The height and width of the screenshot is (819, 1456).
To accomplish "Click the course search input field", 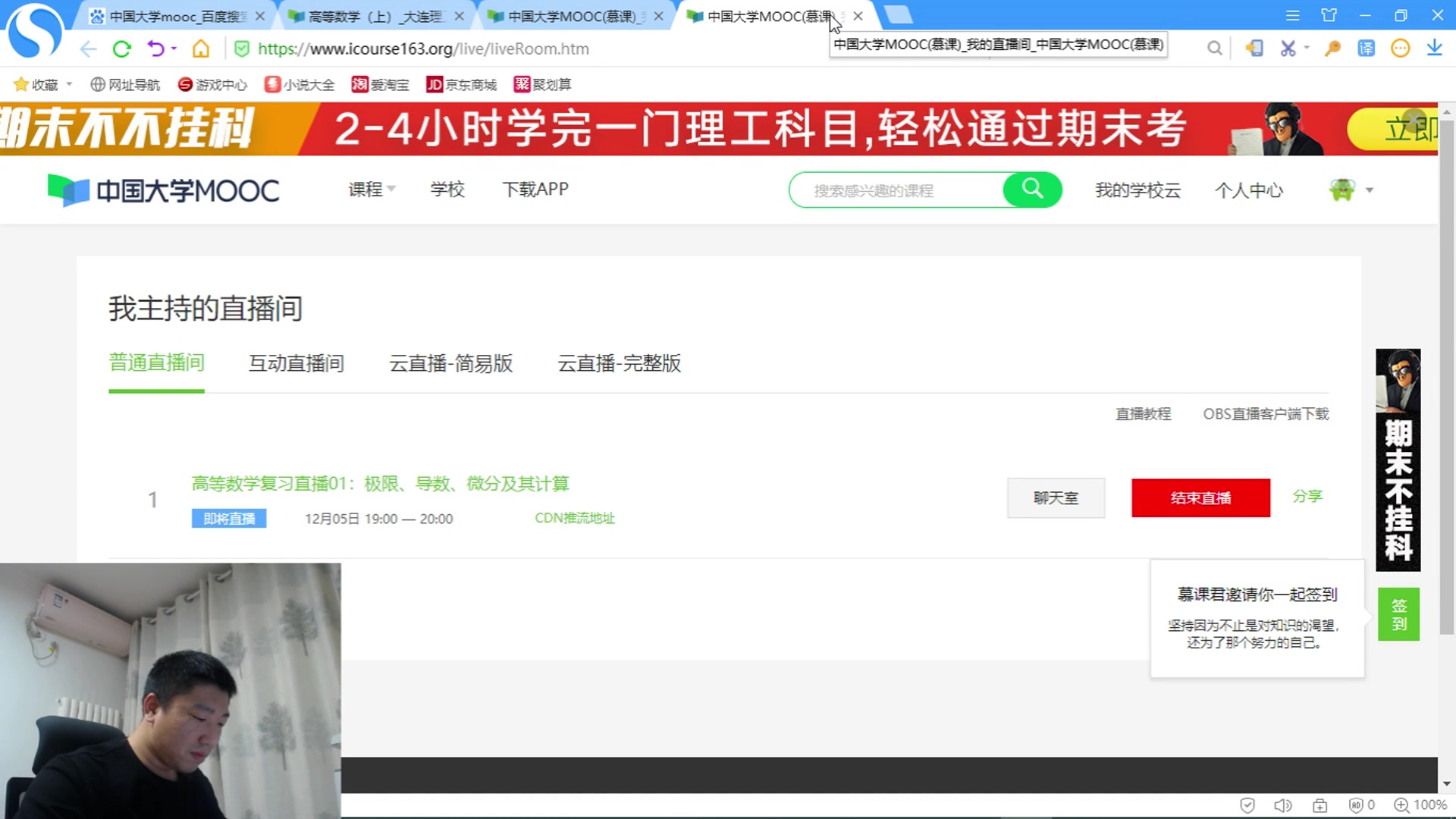I will (x=895, y=190).
